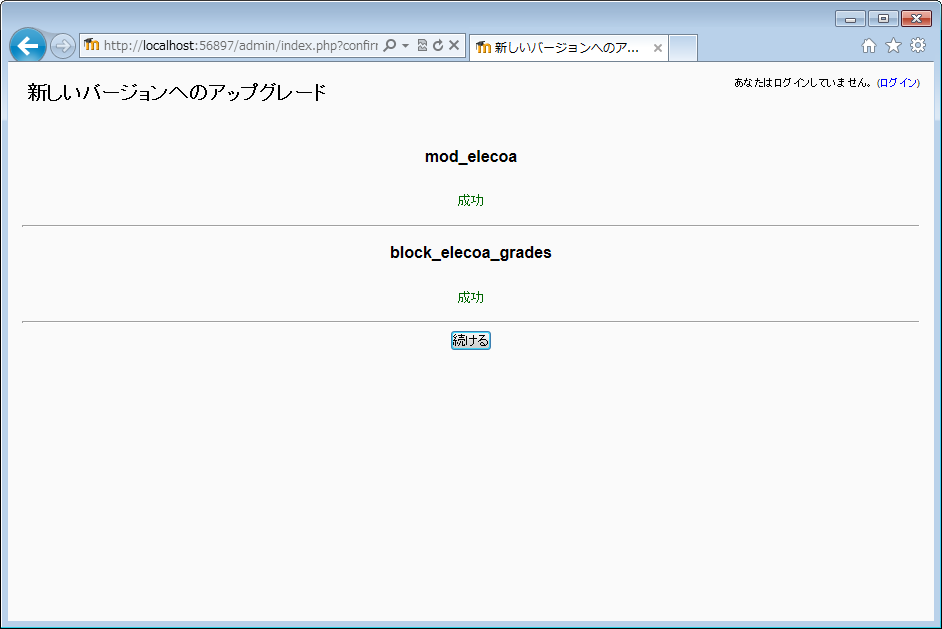Screen dimensions: 942x629
Task: Click the localhost URL address field
Action: coord(240,46)
